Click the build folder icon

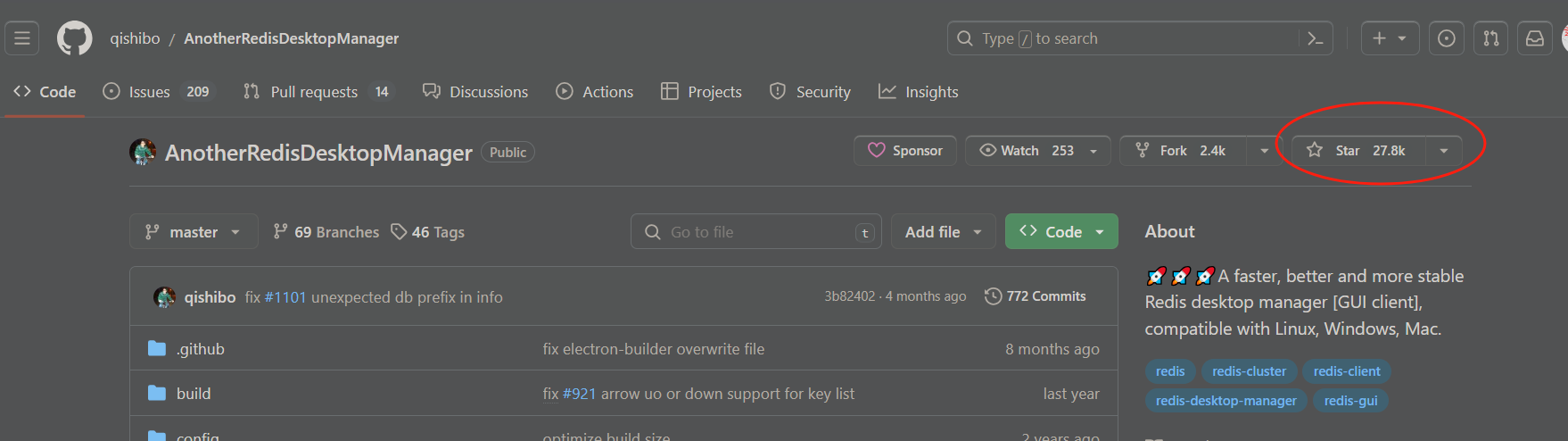tap(157, 393)
